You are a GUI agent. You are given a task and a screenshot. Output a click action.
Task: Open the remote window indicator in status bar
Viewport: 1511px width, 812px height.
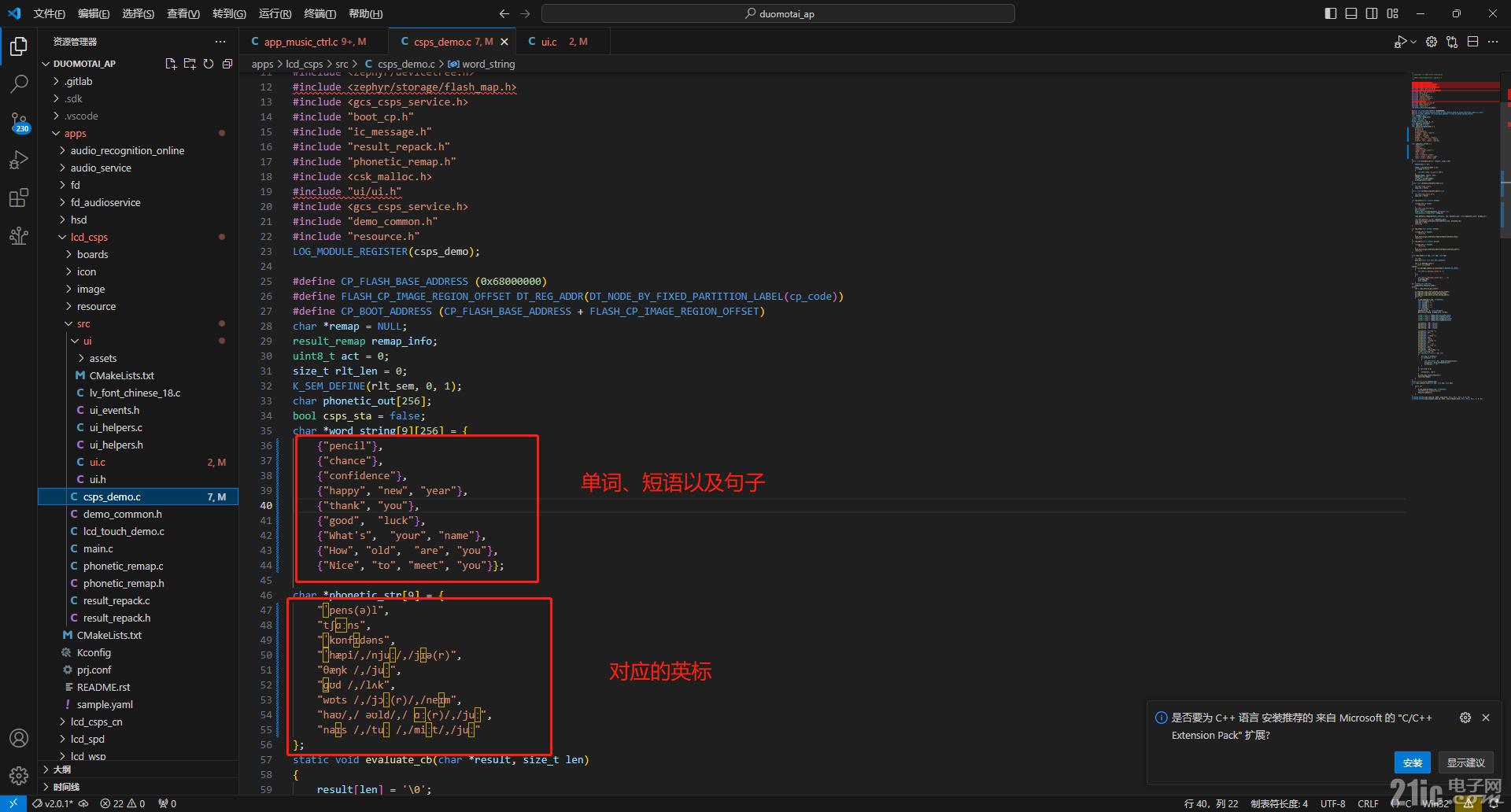point(13,803)
